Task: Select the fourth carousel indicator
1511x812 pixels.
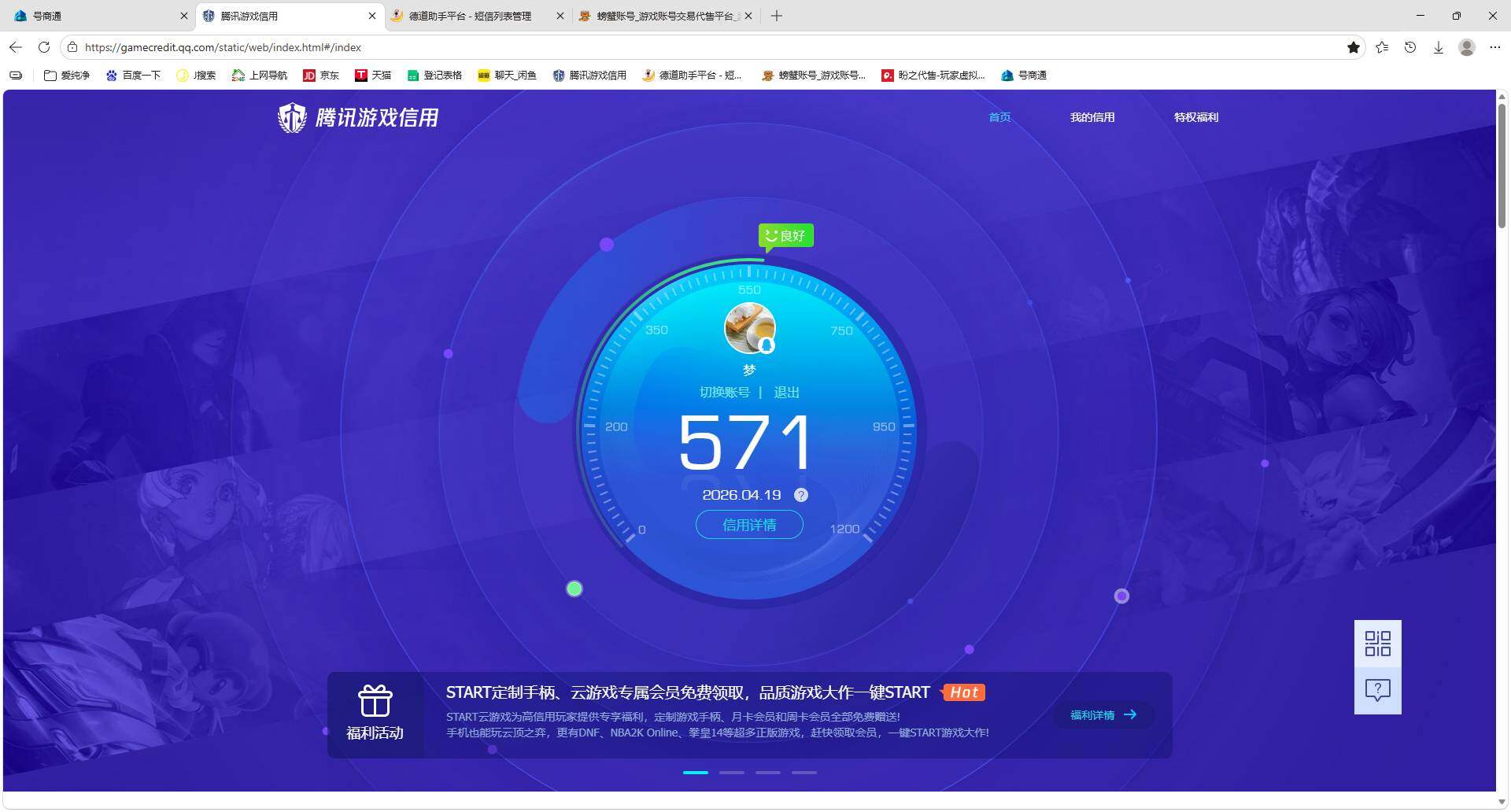Action: click(804, 773)
